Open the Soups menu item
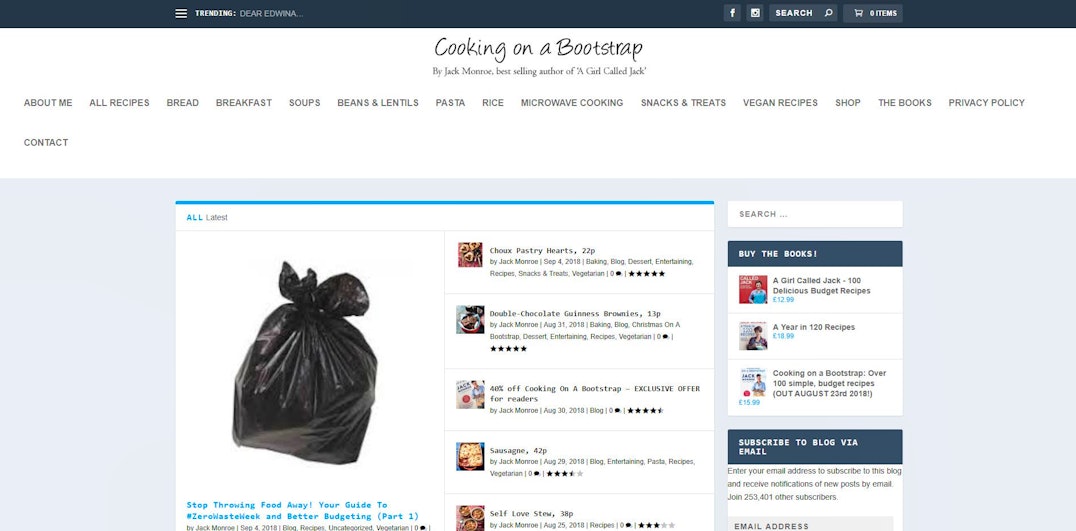This screenshot has height=531, width=1076. [305, 103]
